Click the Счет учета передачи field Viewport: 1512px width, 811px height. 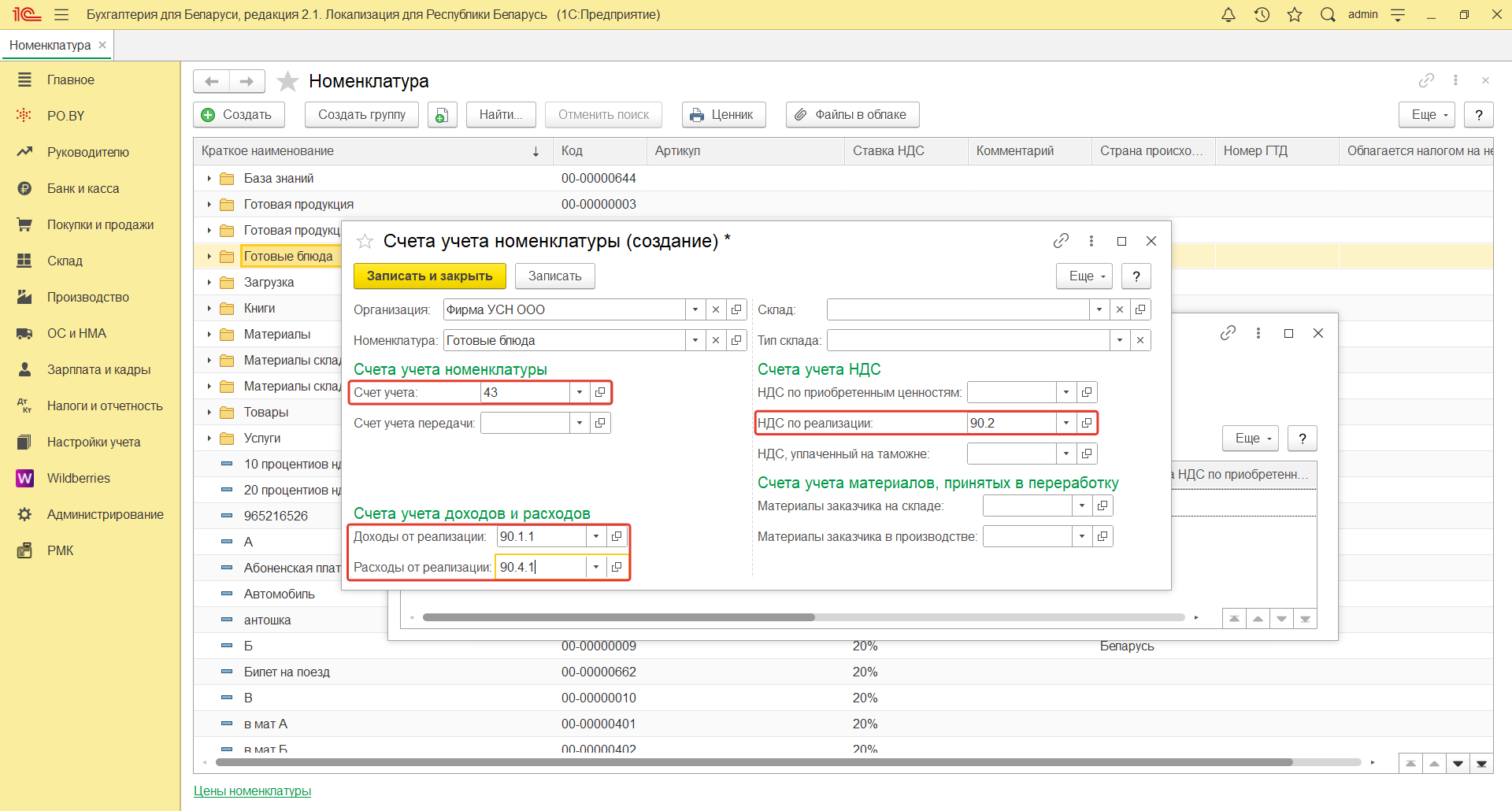coord(524,423)
